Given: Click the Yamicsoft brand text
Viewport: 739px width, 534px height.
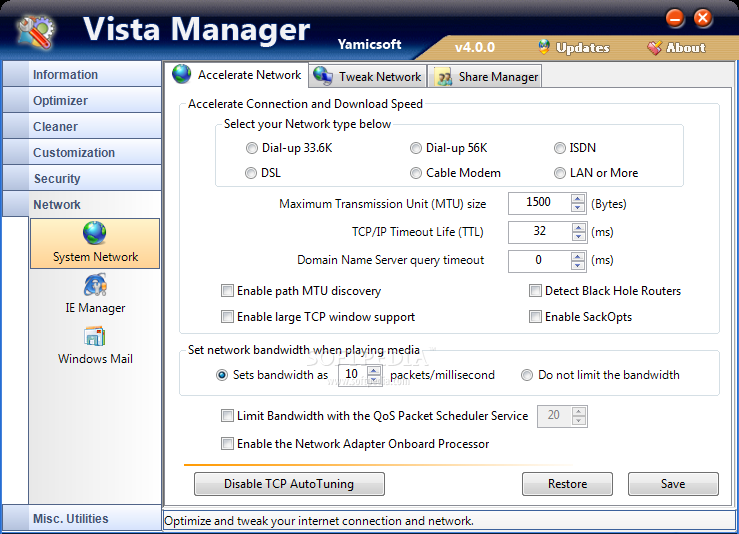Looking at the screenshot, I should pyautogui.click(x=370, y=44).
